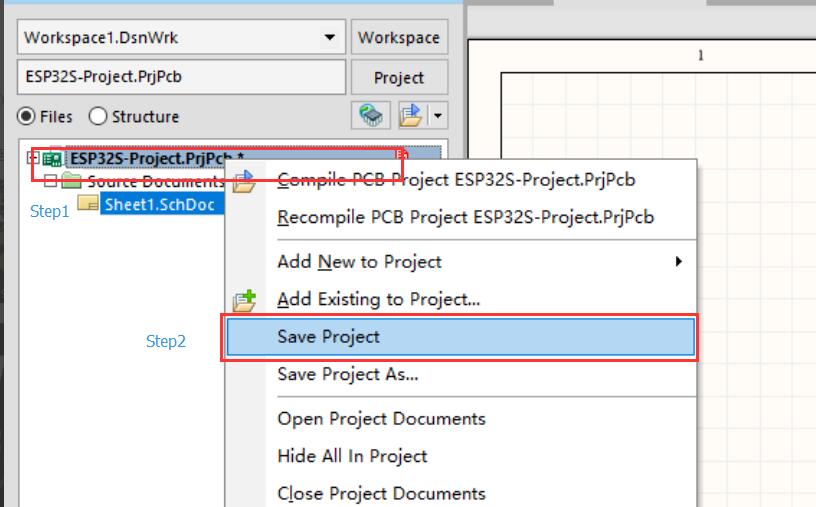Click the modified document icon on project row
This screenshot has height=507, width=816.
point(401,155)
